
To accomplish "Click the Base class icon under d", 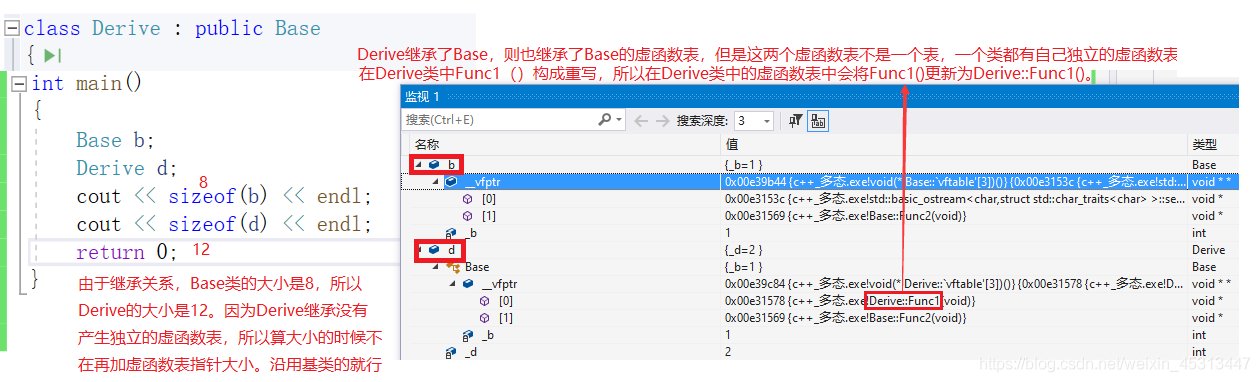I will coord(452,267).
